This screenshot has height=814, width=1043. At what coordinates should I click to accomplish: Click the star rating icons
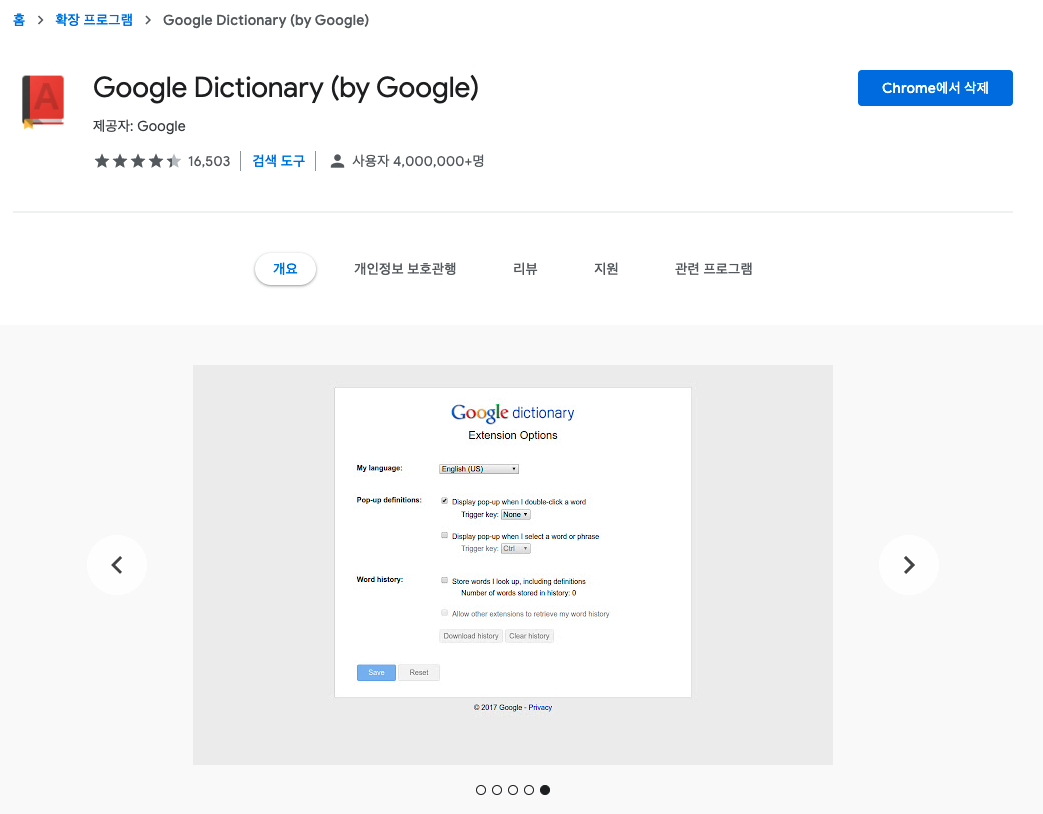[x=138, y=161]
